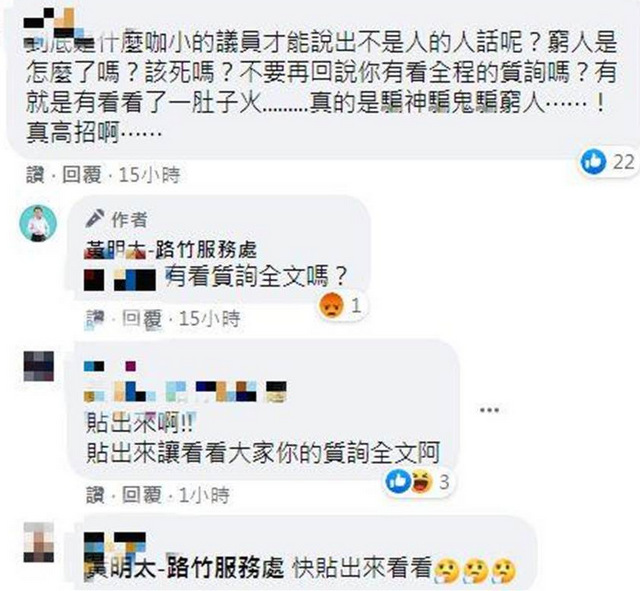Click the pixelated avatar of 貼出來啊 commenter
This screenshot has height=591, width=640.
39,366
